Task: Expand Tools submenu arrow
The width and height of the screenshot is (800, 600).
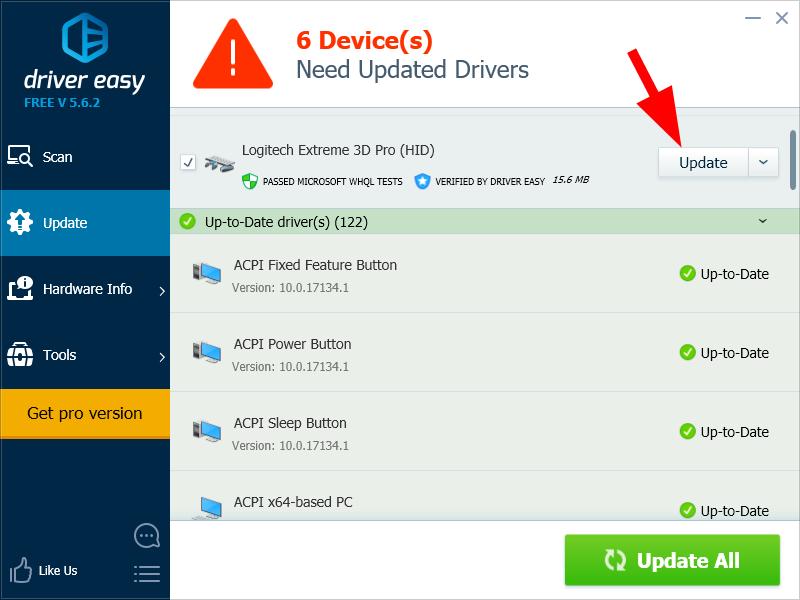Action: 162,357
